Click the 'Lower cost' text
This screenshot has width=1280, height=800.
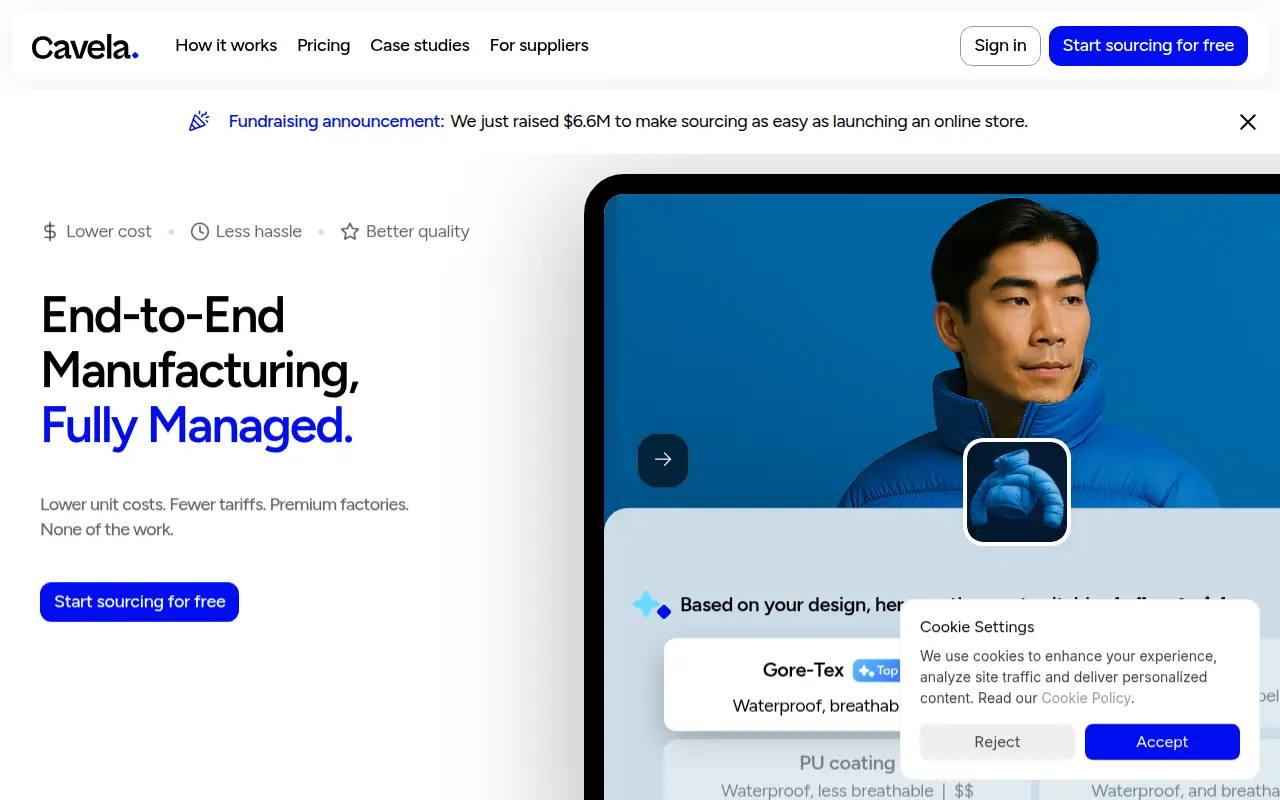coord(109,232)
